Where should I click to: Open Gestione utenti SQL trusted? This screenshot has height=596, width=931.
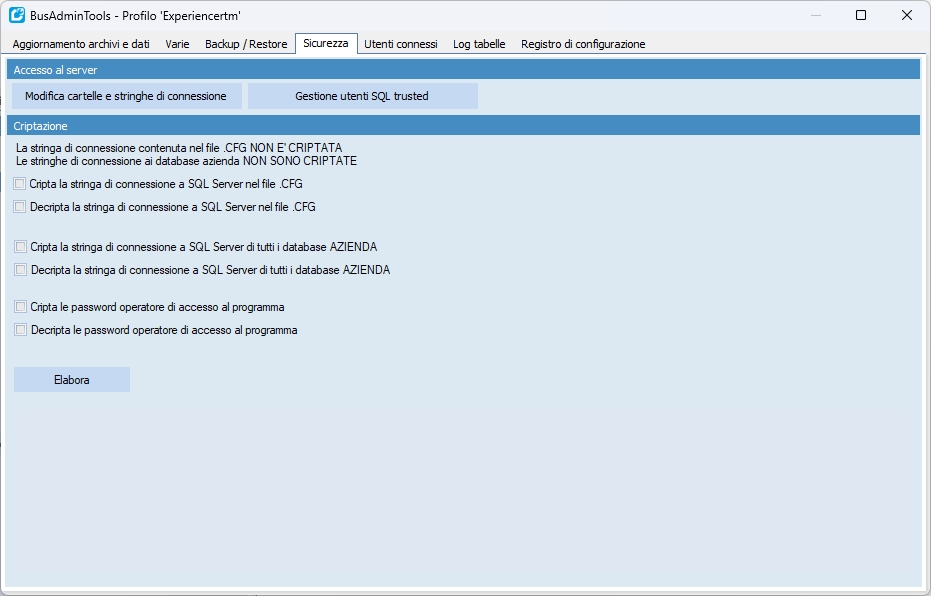362,96
